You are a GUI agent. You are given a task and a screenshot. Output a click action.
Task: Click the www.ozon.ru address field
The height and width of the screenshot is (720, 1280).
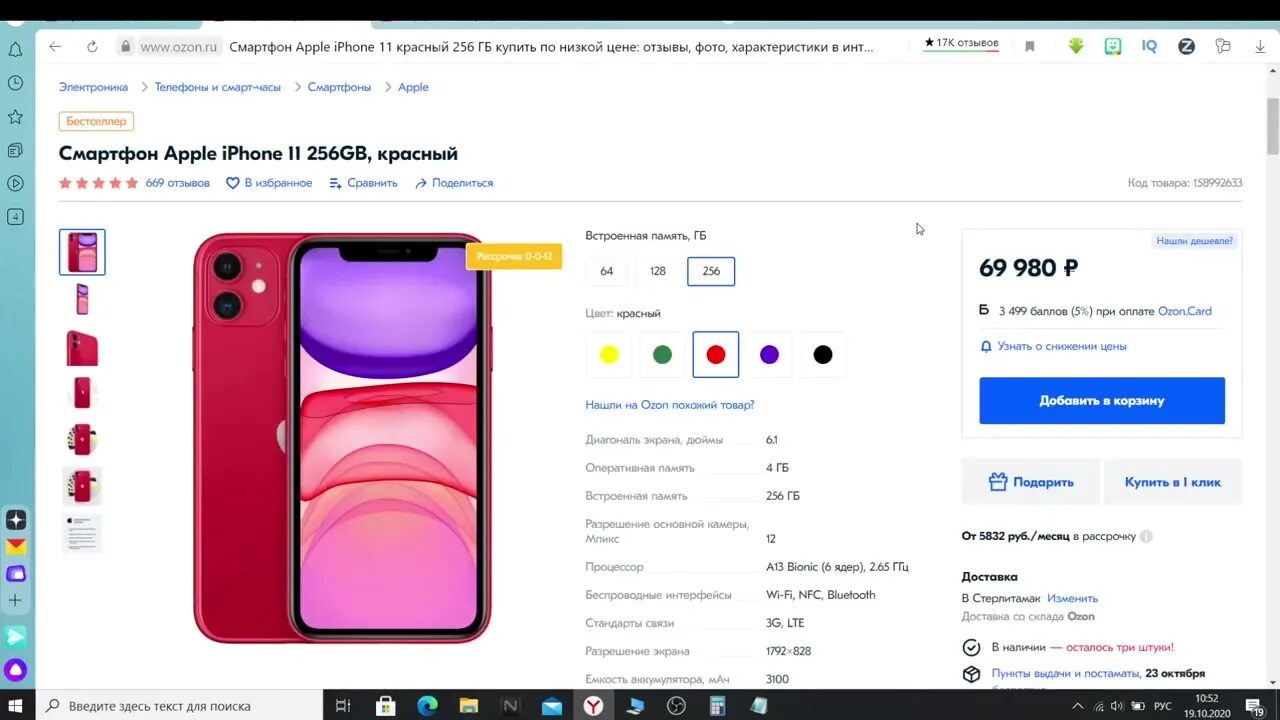179,46
